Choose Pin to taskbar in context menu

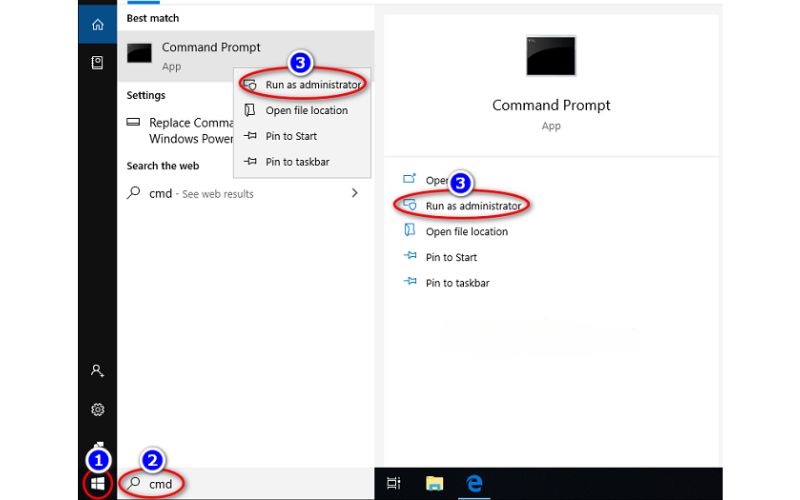point(302,162)
